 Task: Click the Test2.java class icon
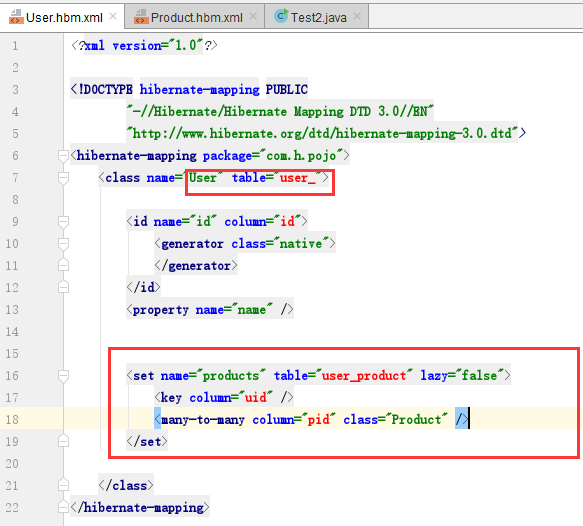[281, 16]
